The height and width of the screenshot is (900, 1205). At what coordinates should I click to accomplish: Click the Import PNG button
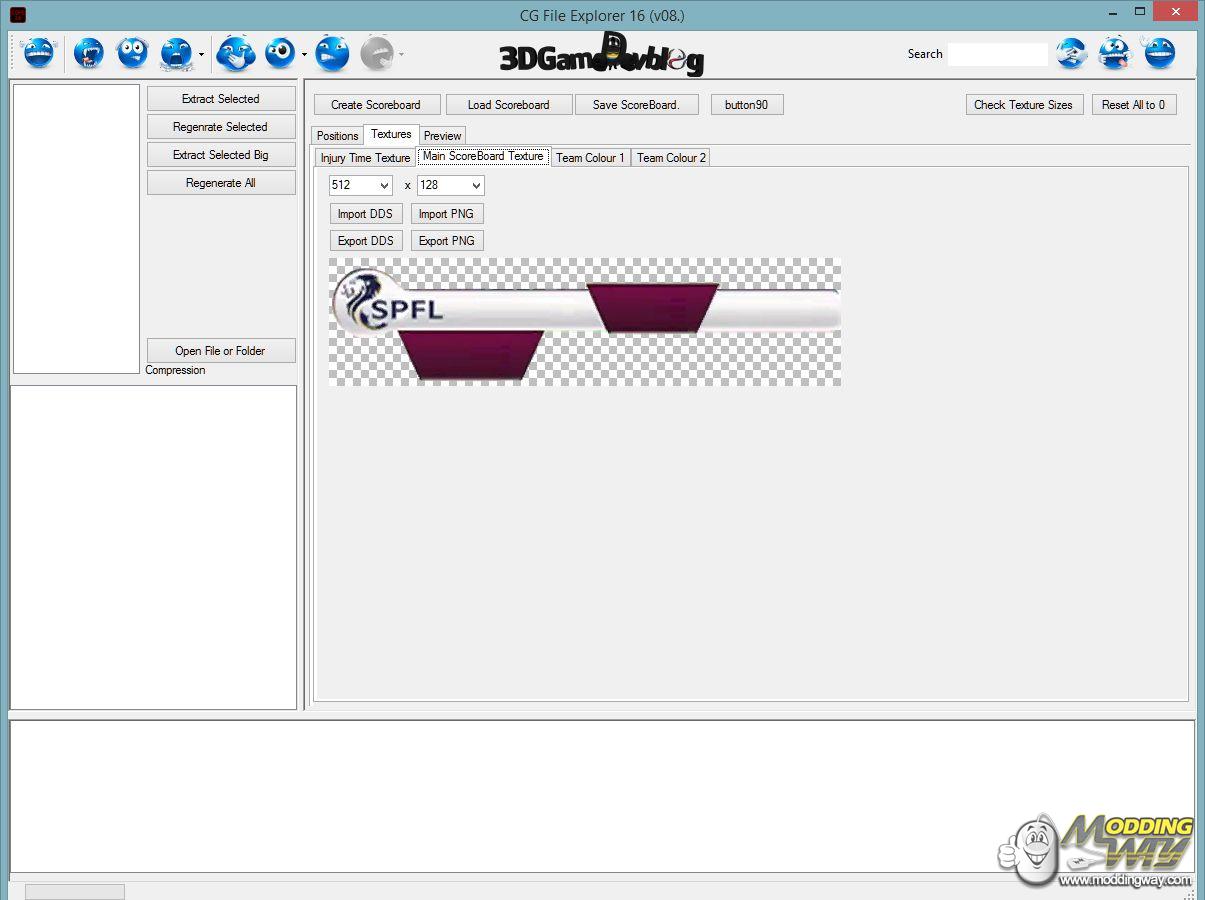pos(447,214)
